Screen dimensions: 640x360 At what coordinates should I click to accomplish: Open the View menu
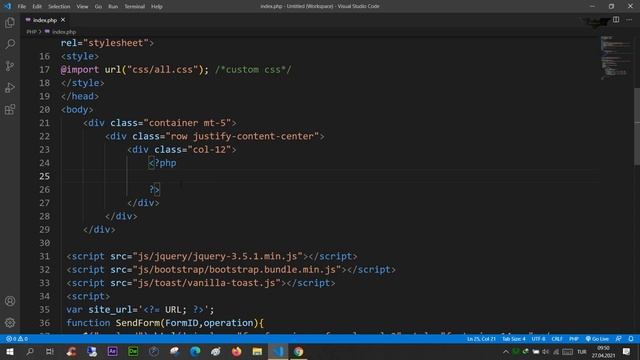click(x=82, y=7)
